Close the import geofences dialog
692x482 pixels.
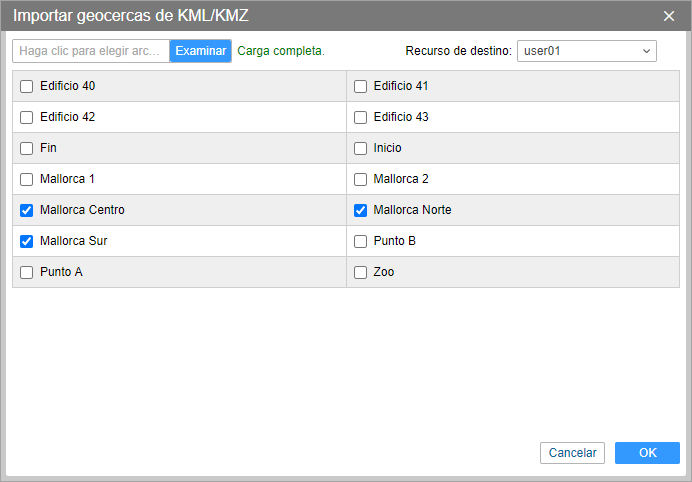pyautogui.click(x=669, y=16)
